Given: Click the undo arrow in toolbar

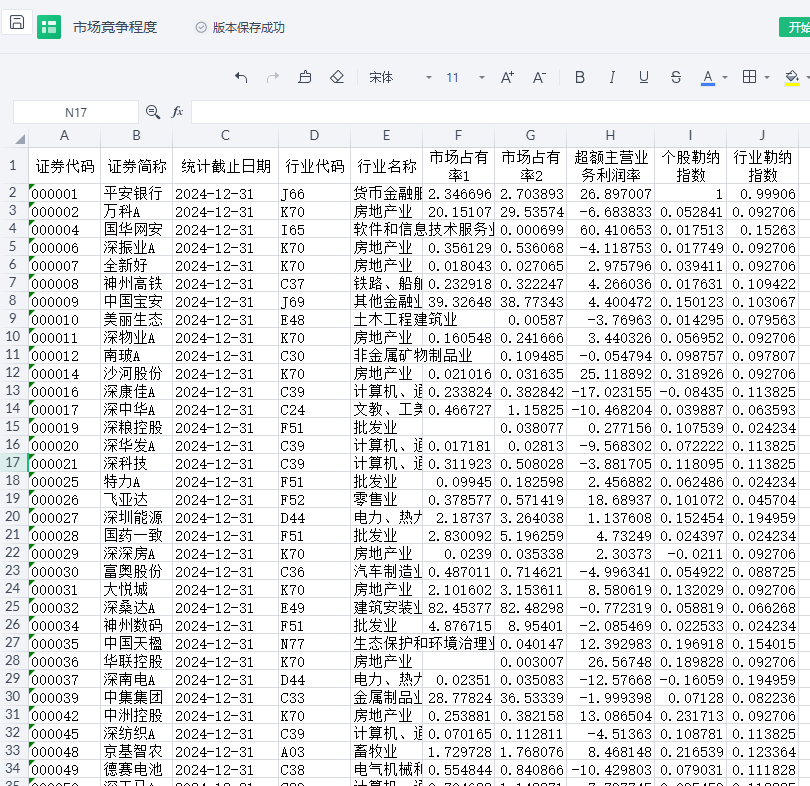Looking at the screenshot, I should pyautogui.click(x=241, y=77).
